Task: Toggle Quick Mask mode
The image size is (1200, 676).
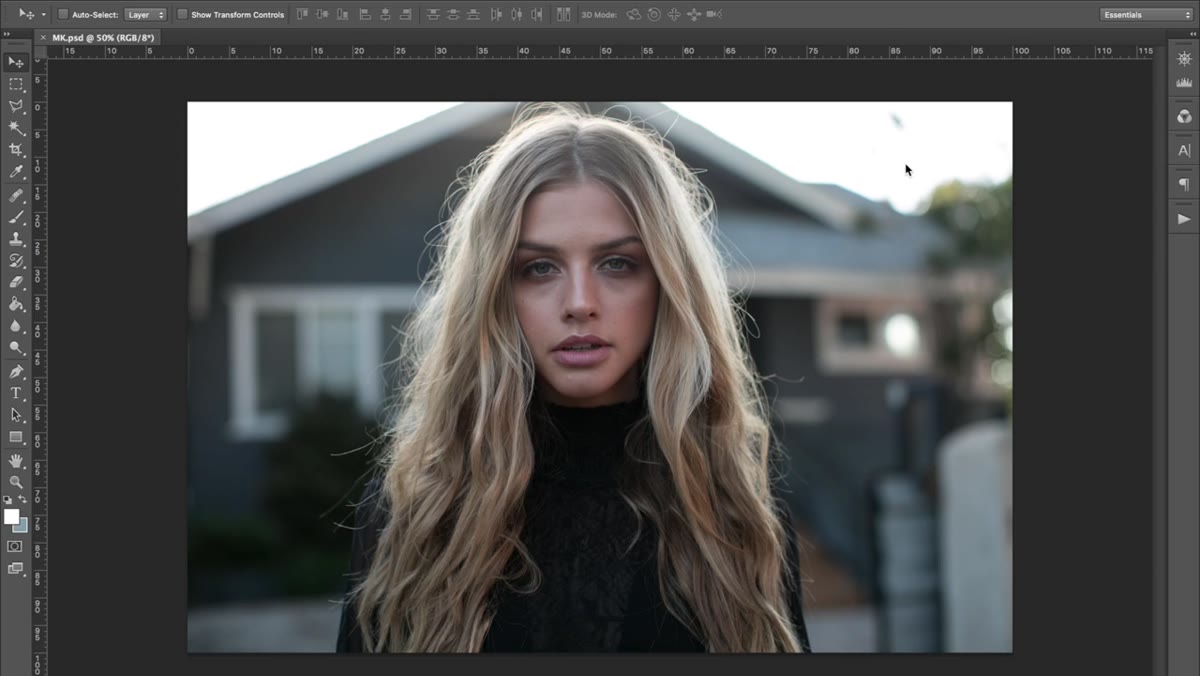Action: click(x=15, y=546)
